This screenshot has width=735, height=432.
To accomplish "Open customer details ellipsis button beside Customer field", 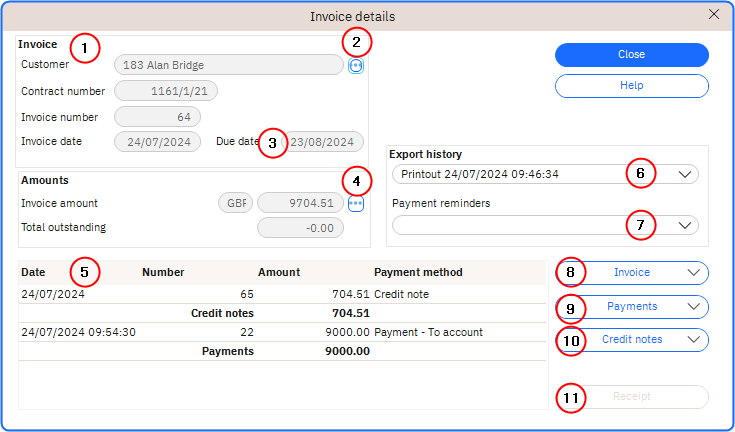I will point(356,65).
